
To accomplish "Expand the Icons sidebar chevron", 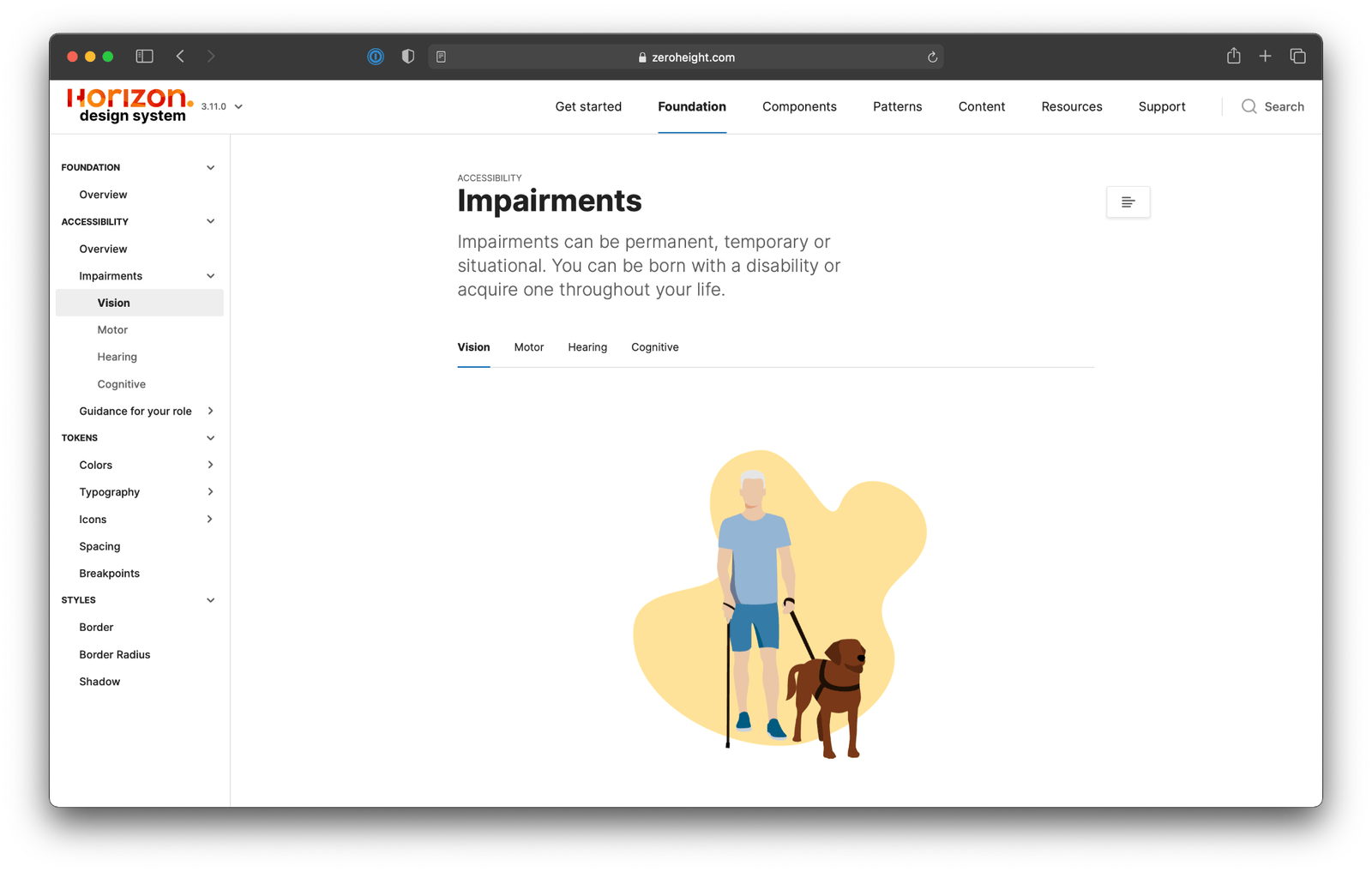I will (210, 519).
